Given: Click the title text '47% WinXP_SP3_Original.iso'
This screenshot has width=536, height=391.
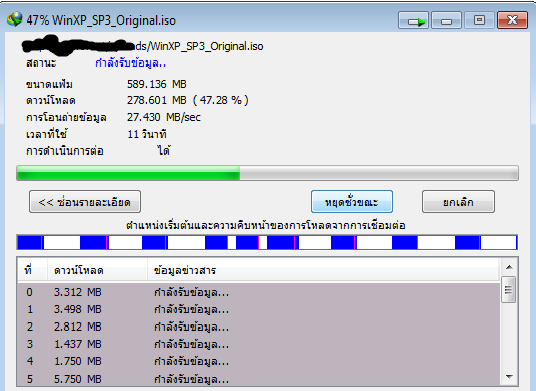Looking at the screenshot, I should 101,21.
